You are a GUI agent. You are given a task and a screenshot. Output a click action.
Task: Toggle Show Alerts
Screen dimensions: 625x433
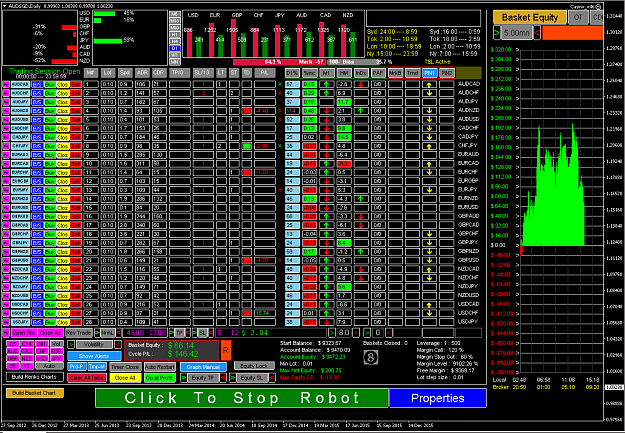94,356
